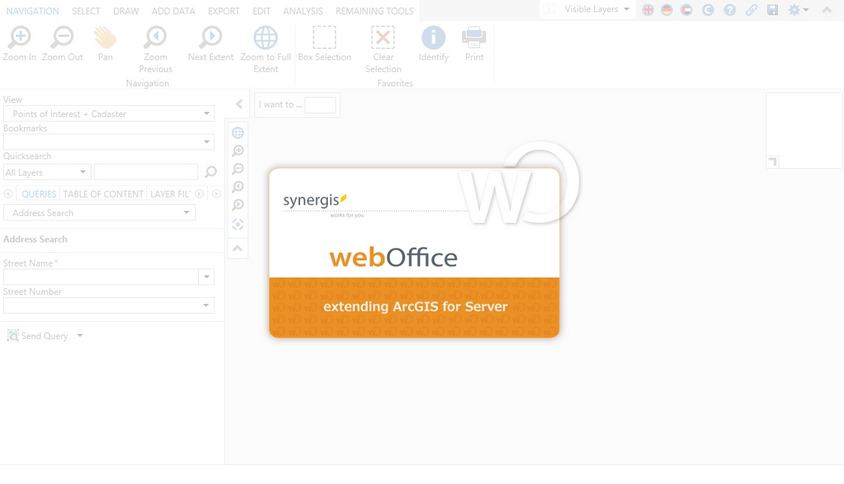Screen dimensions: 844x484
Task: Expand the Send Query options arrow
Action: coord(80,335)
